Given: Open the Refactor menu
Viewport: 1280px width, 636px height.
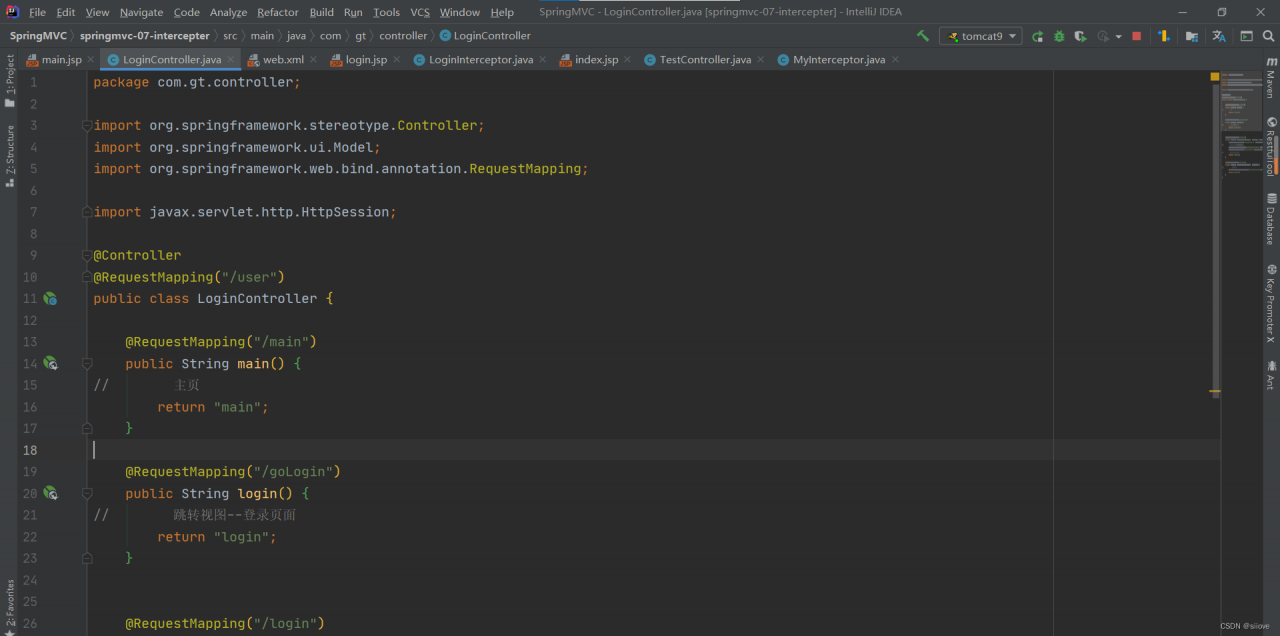Looking at the screenshot, I should point(277,12).
